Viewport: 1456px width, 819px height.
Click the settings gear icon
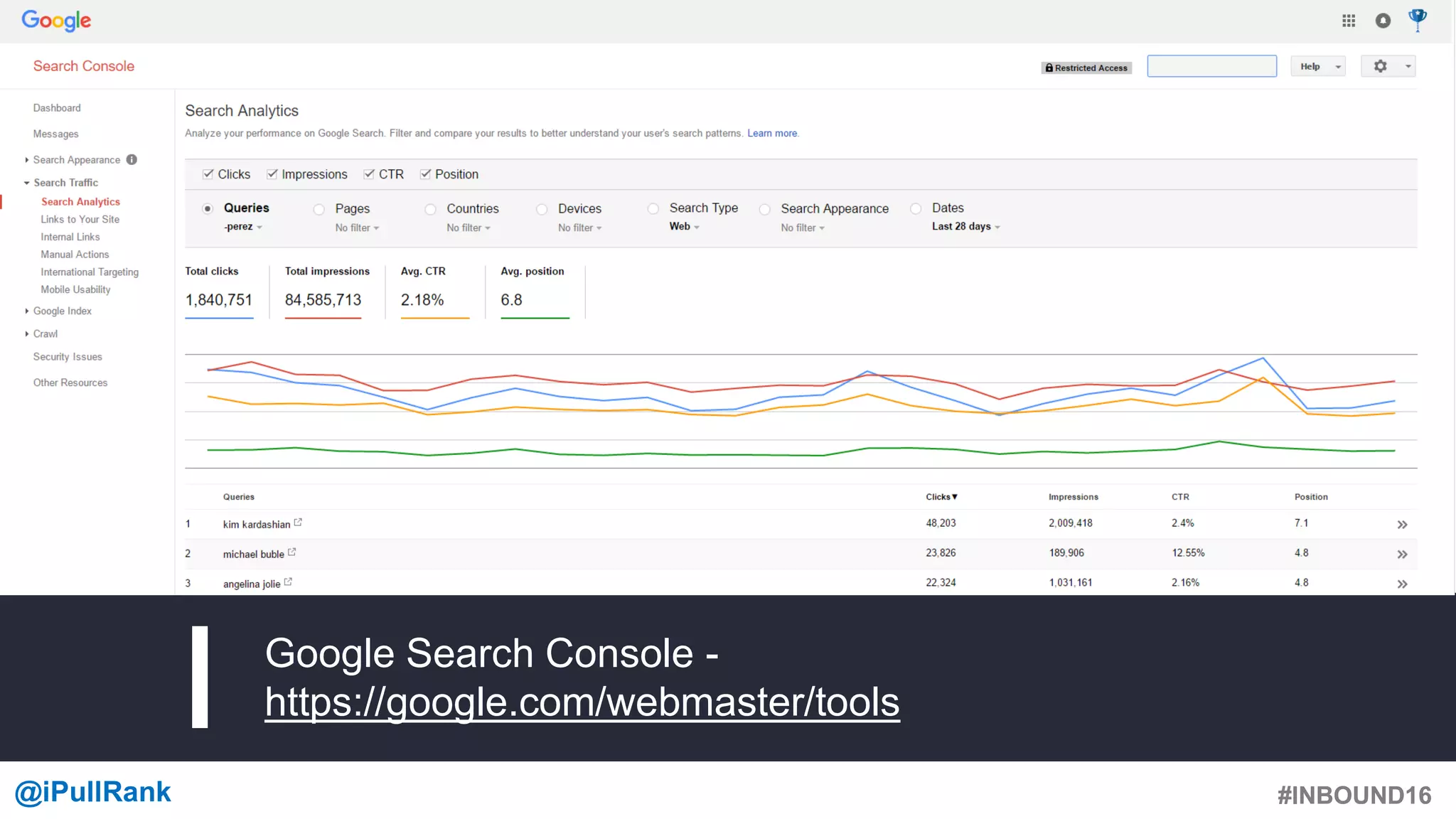1380,66
